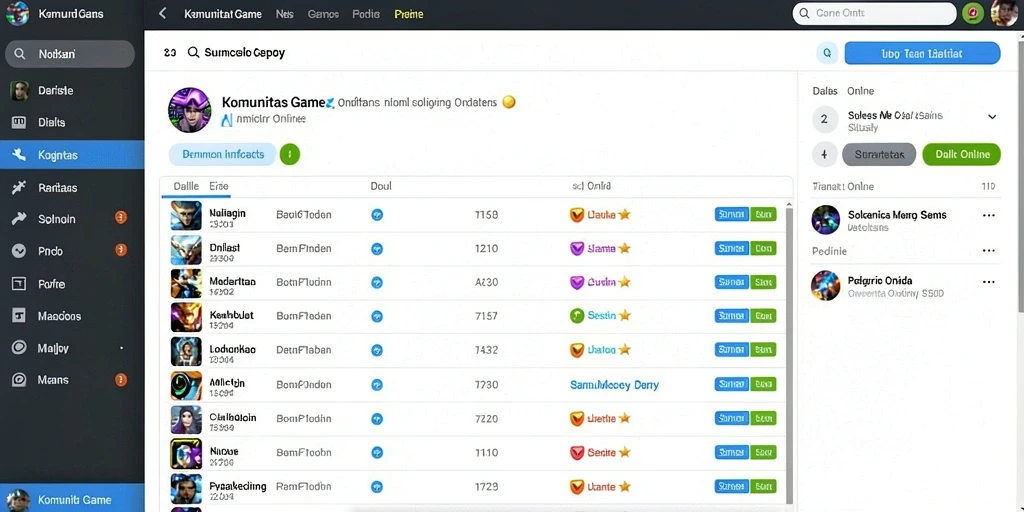Open three-dots menu for Palgric Onida
This screenshot has height=512, width=1024.
[989, 282]
